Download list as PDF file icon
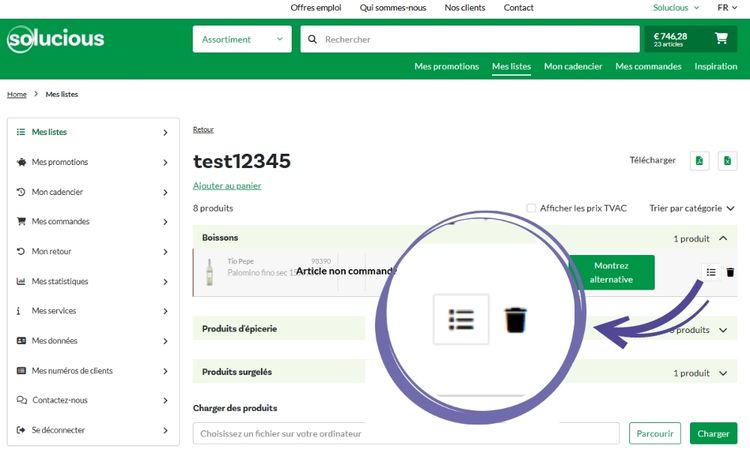Screen dimensions: 750x450 tap(700, 160)
